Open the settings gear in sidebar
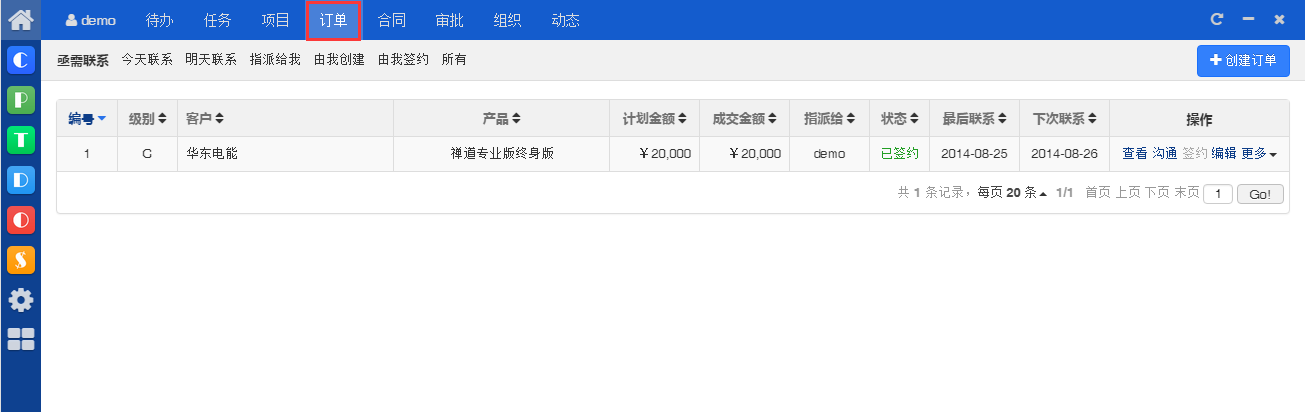Image resolution: width=1305 pixels, height=412 pixels. [x=21, y=299]
